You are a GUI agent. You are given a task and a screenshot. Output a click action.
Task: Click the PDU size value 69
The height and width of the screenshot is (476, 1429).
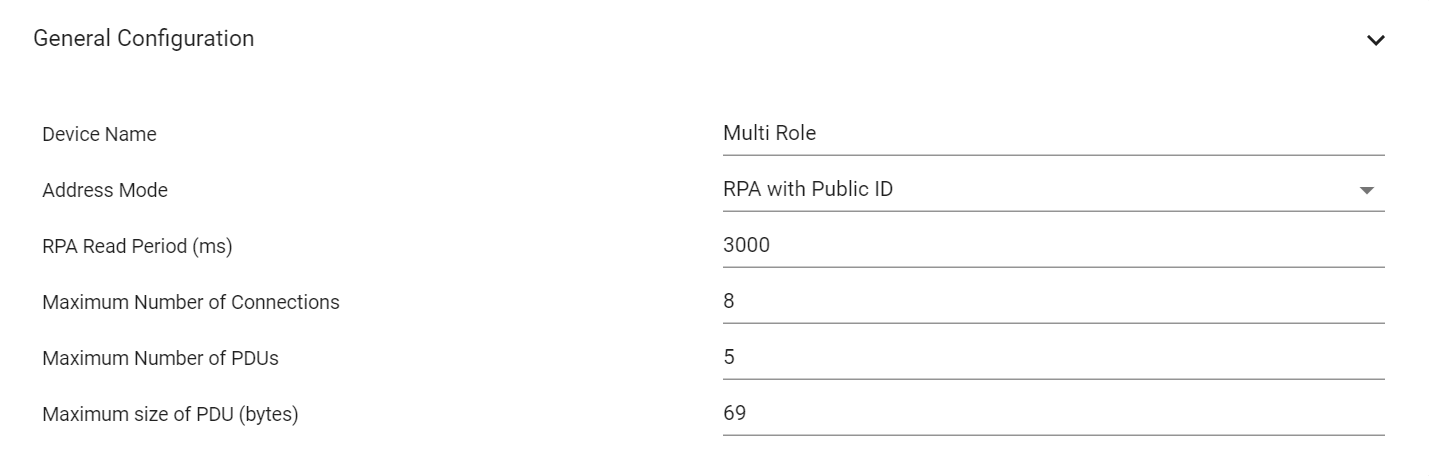(734, 413)
